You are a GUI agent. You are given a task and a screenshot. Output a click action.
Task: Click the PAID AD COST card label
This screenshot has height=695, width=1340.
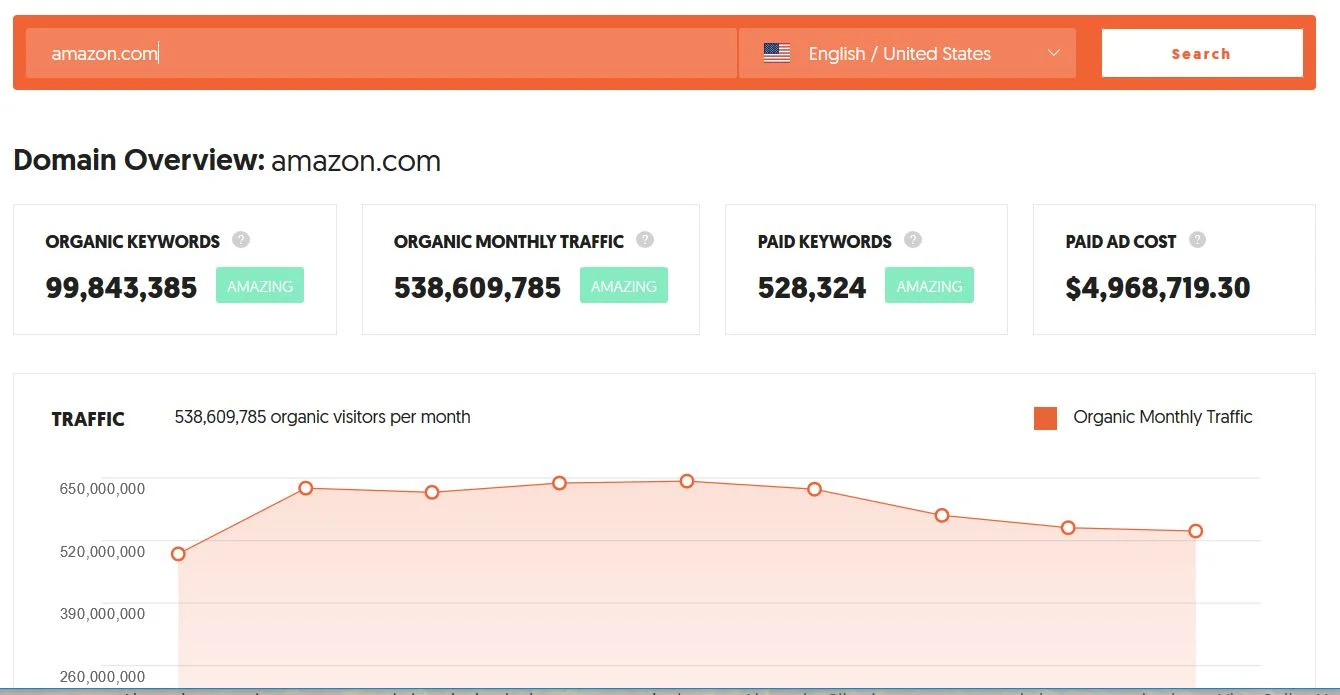coord(1121,242)
